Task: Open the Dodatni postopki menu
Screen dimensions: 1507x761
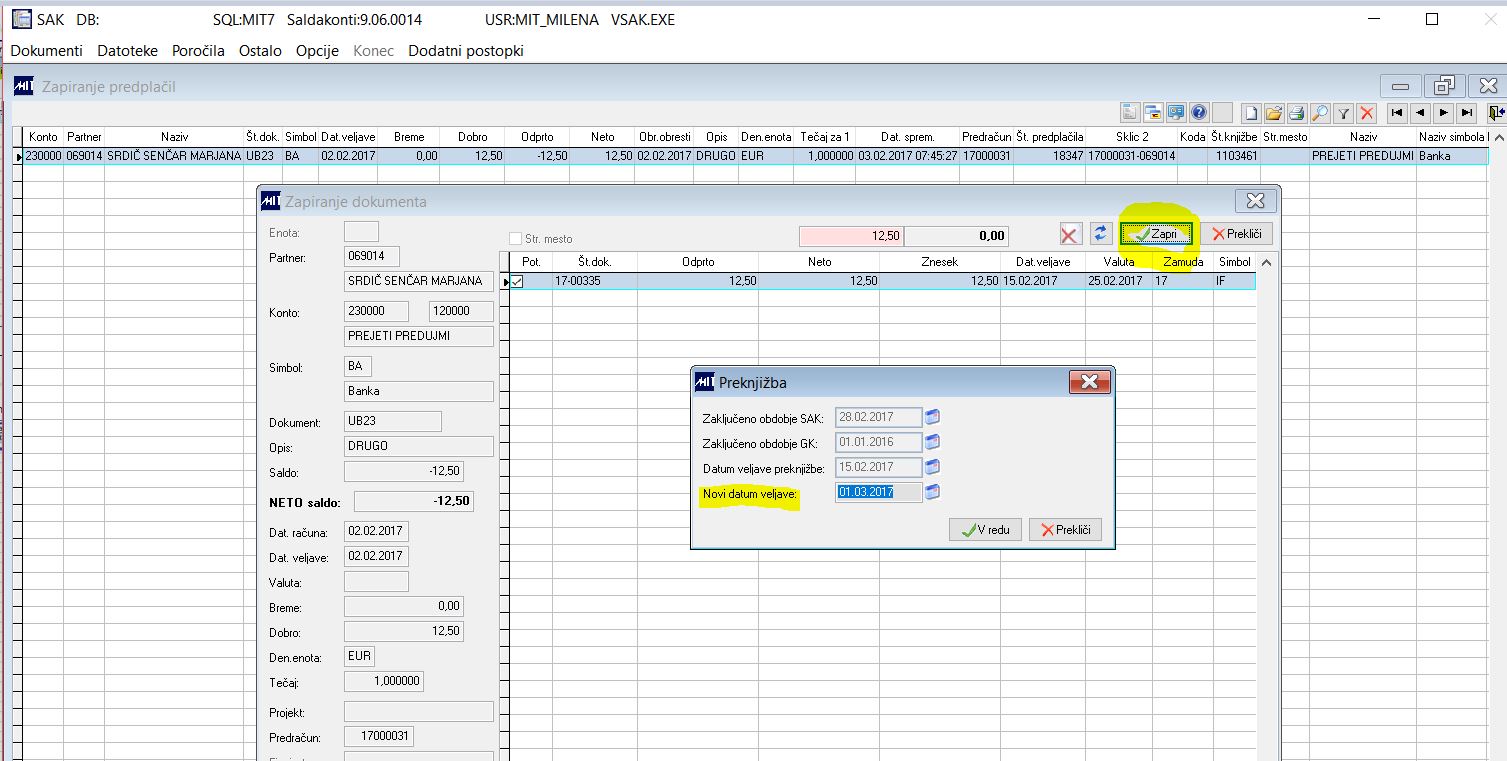Action: click(x=466, y=50)
